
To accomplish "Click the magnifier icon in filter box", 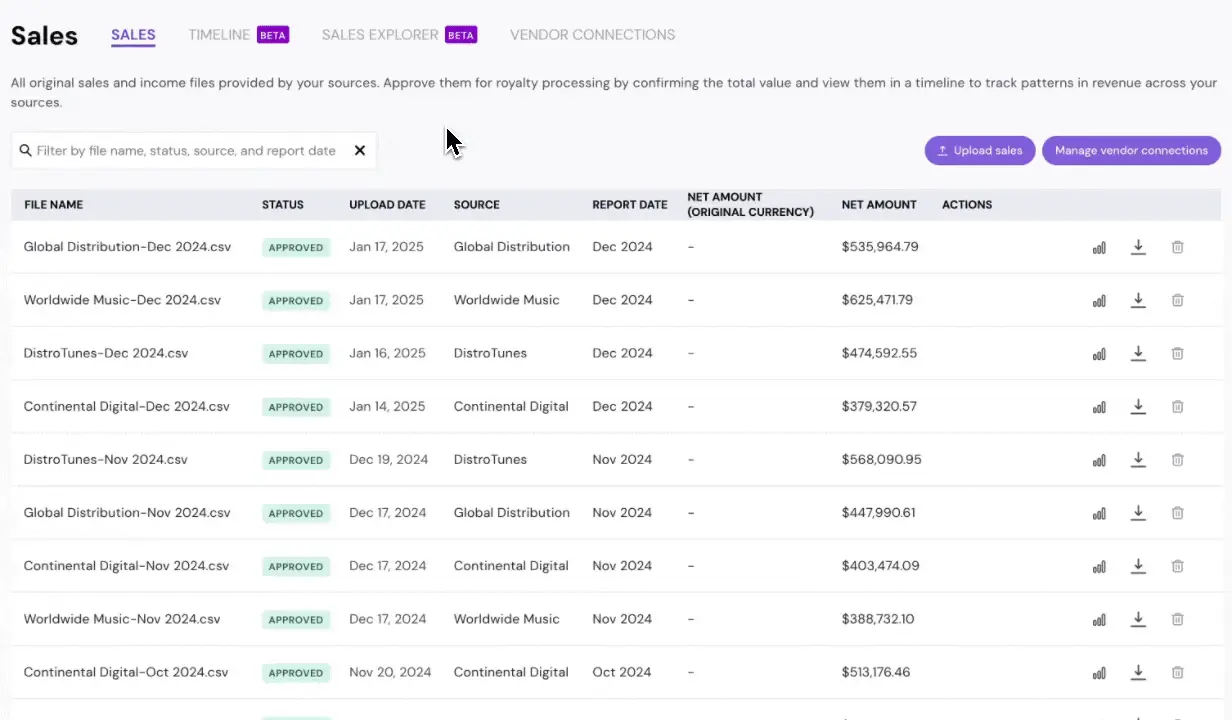I will click(x=25, y=150).
